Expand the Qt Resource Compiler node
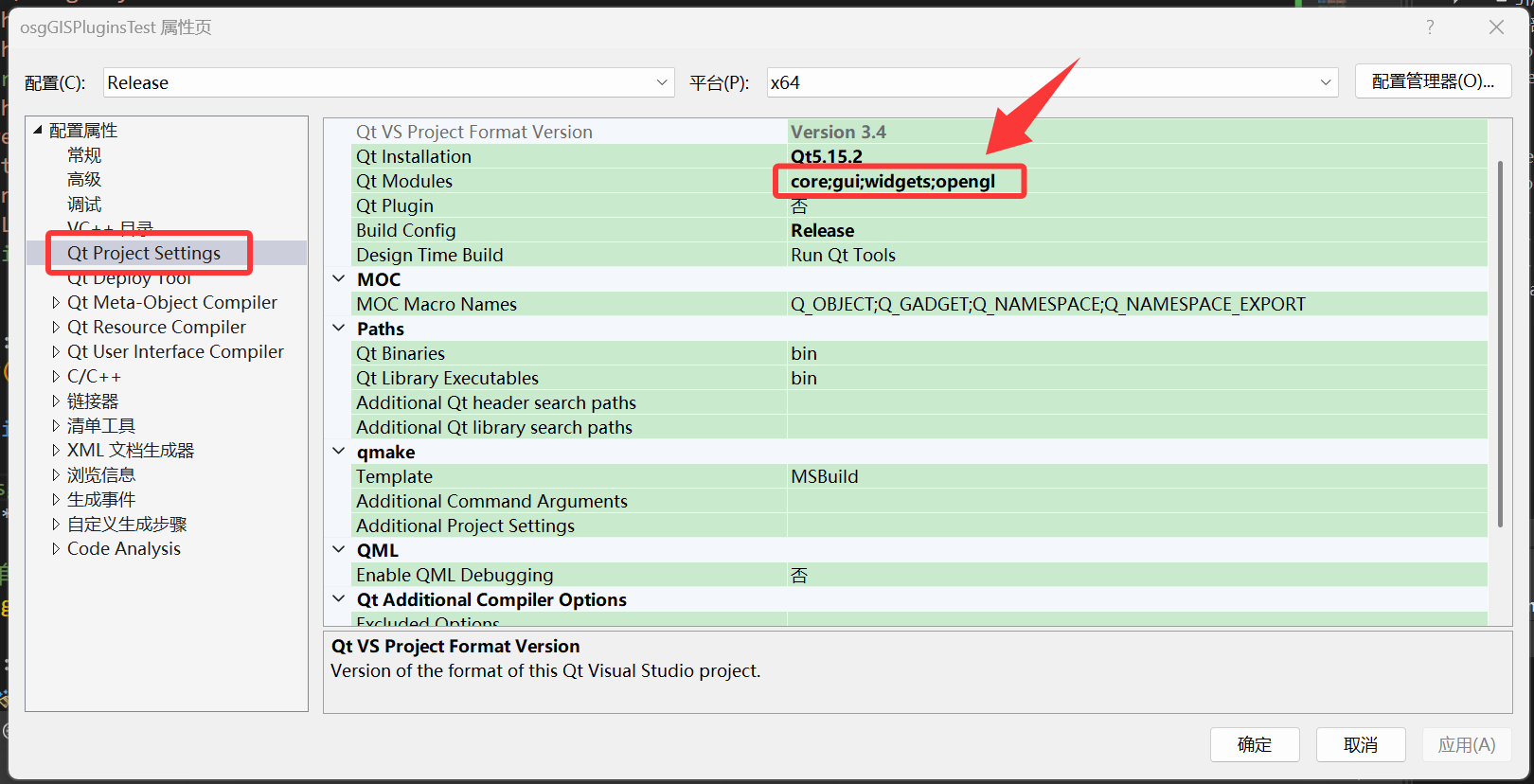The image size is (1534, 784). click(56, 327)
